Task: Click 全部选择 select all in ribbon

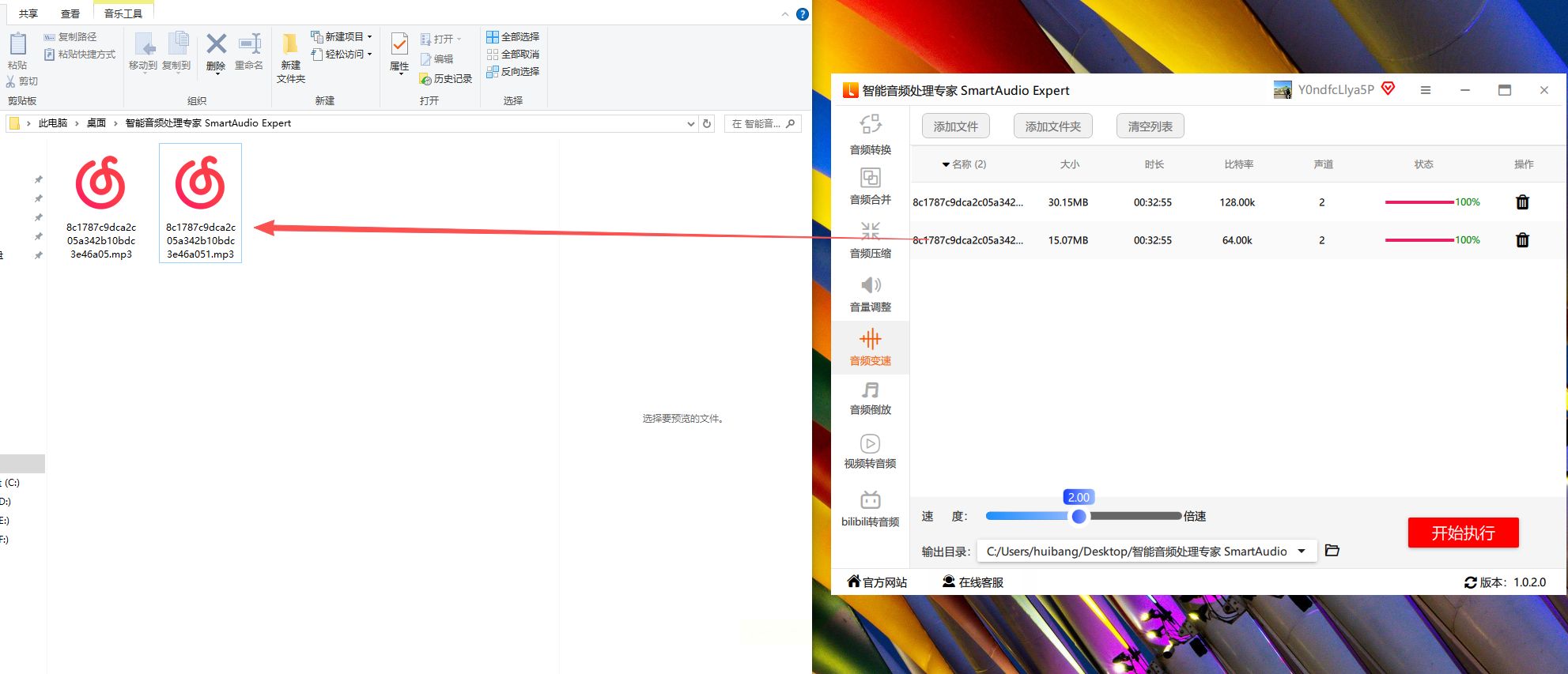Action: (513, 37)
